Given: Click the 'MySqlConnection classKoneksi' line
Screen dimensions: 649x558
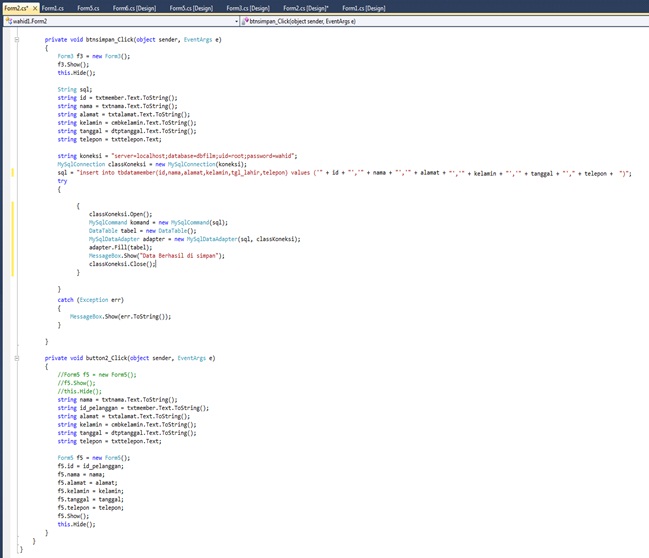Looking at the screenshot, I should [x=152, y=164].
